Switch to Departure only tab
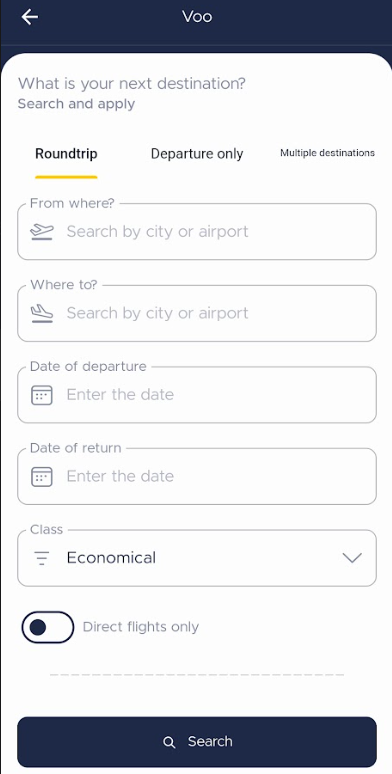The width and height of the screenshot is (392, 774). click(197, 154)
